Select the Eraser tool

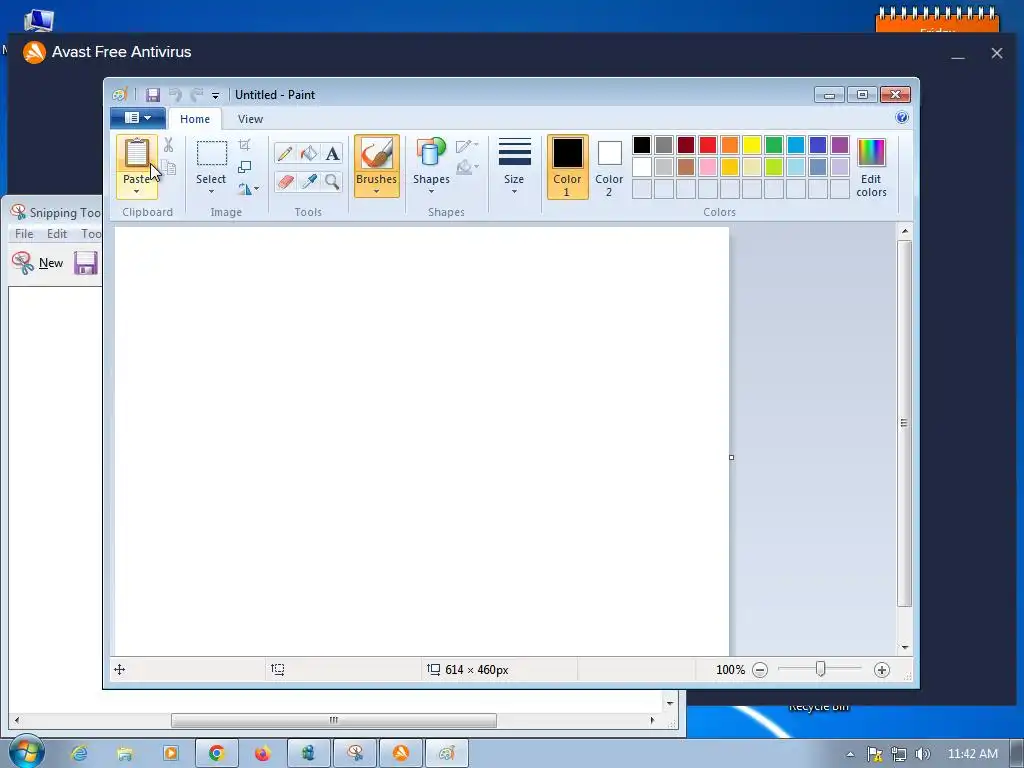[x=285, y=181]
